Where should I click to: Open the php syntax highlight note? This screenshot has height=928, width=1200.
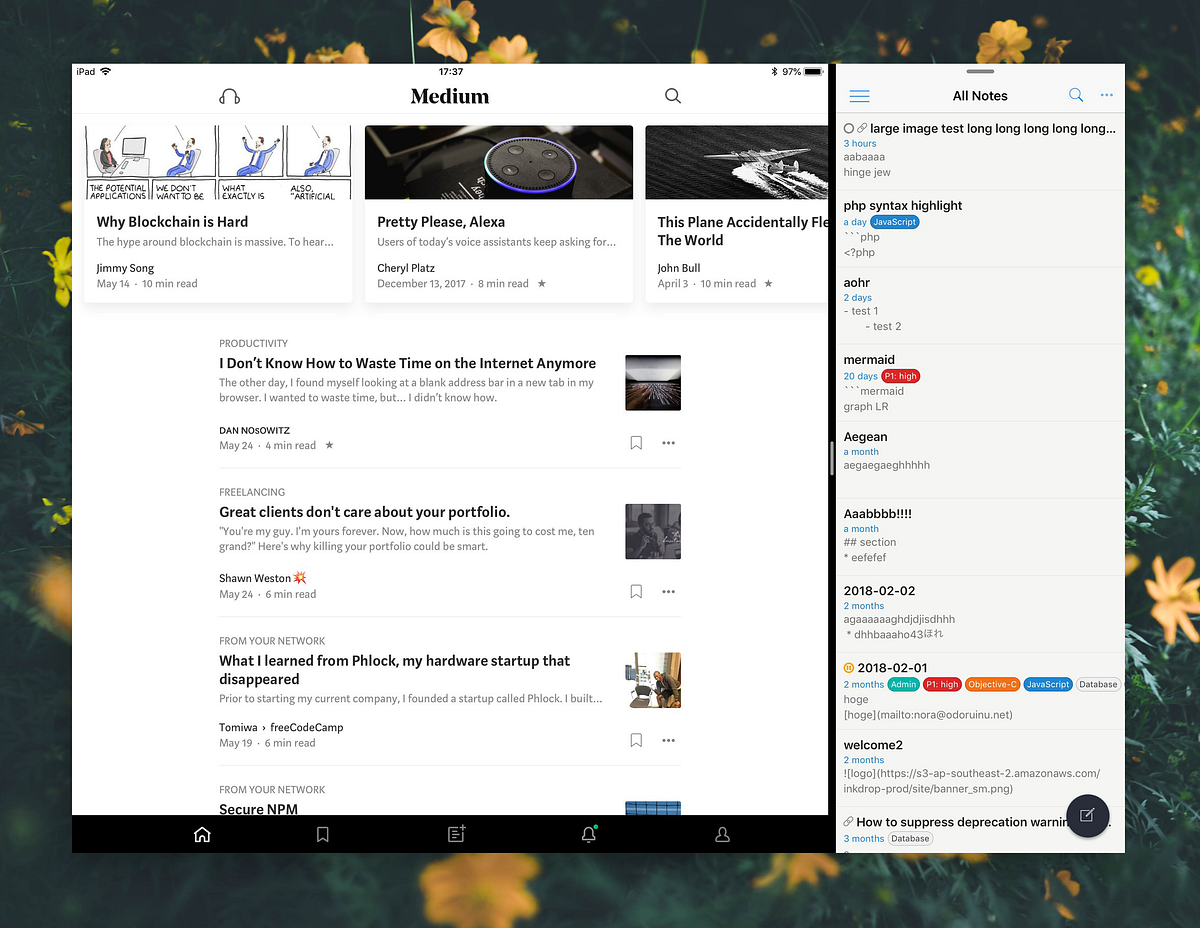pos(980,229)
